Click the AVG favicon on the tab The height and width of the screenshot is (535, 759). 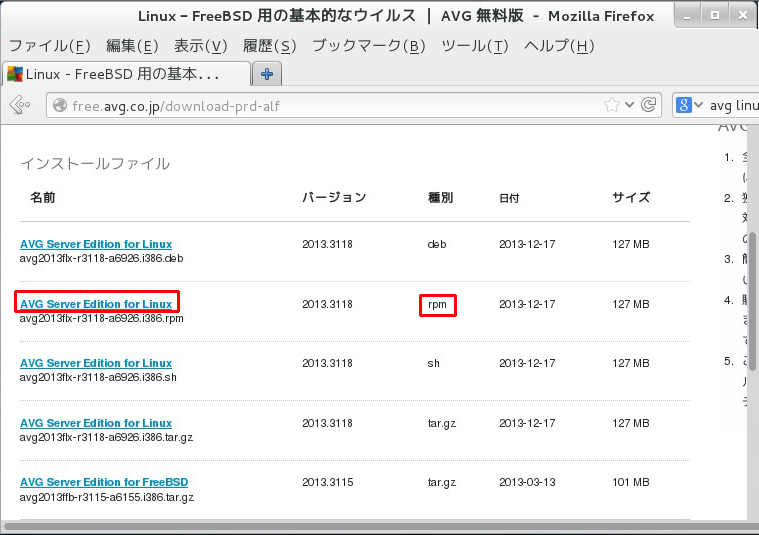[x=15, y=74]
